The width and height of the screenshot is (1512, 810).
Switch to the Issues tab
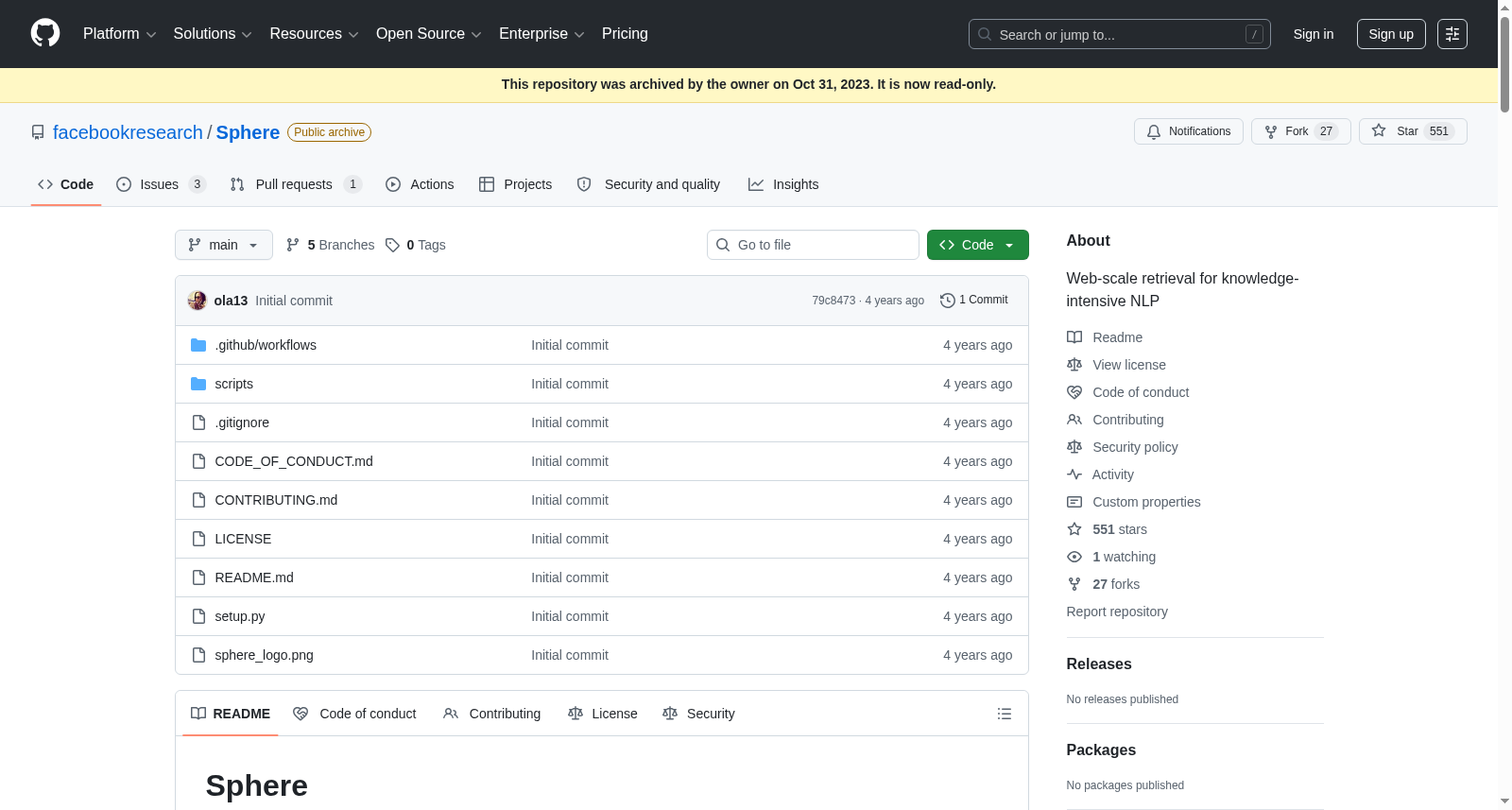[161, 184]
